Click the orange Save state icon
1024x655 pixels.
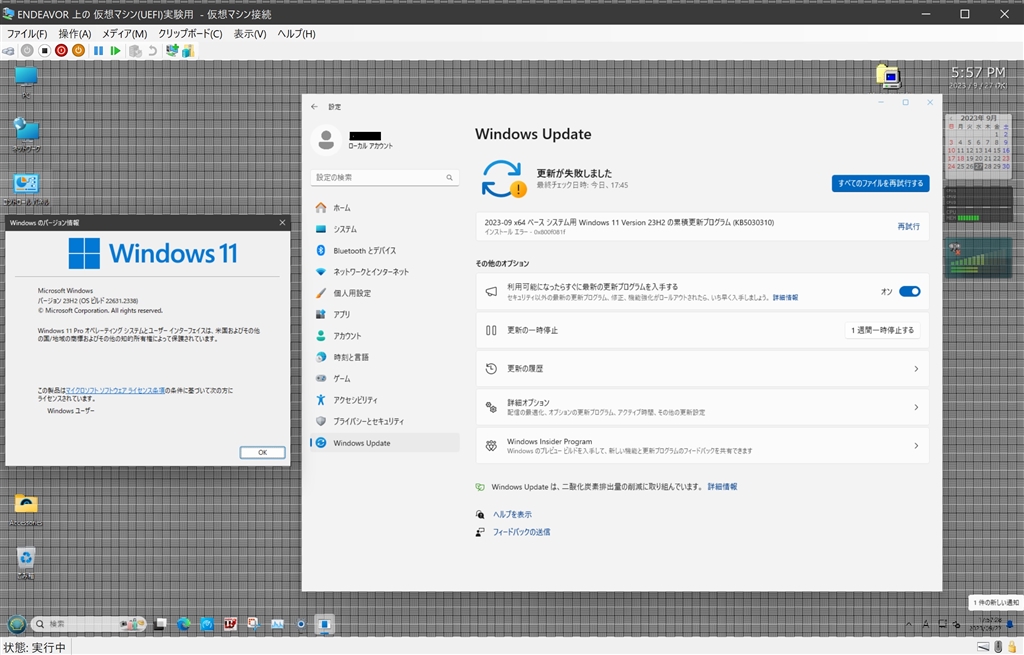[x=78, y=51]
